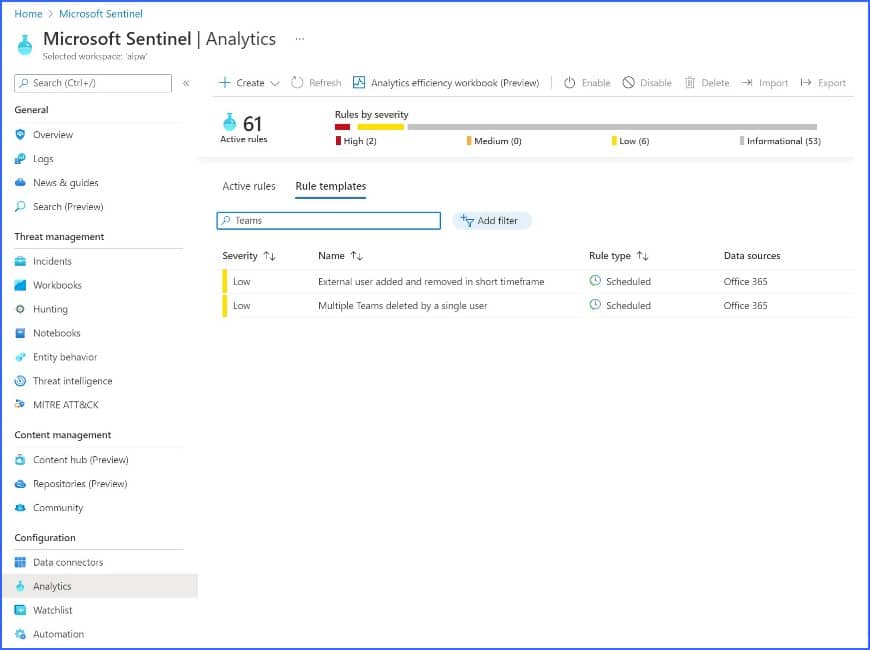
Task: Click the Threat intelligence icon
Action: [x=21, y=381]
